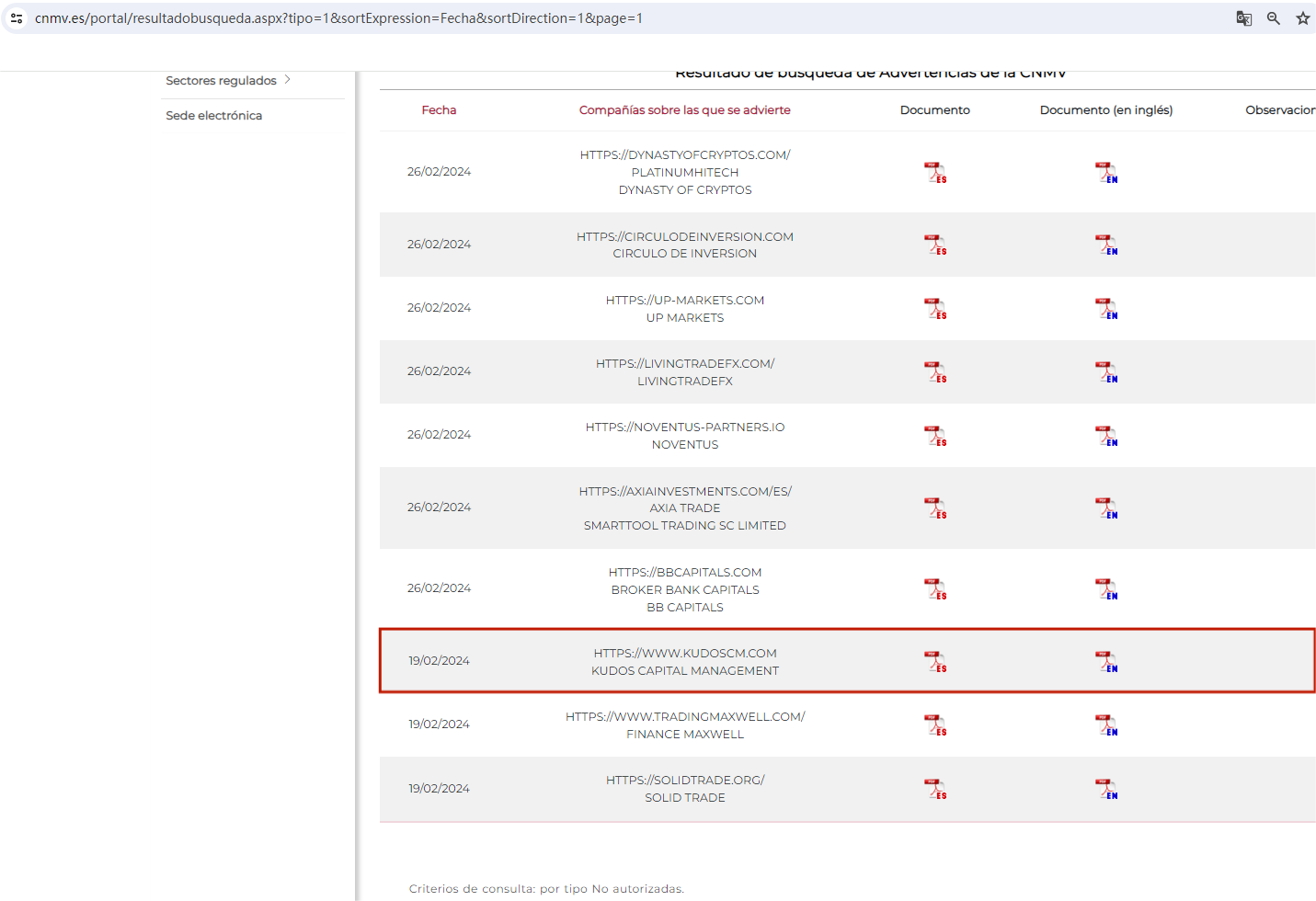The width and height of the screenshot is (1316, 901).
Task: Select HTTPS://LIVINGTRADEFX.COM/ text
Action: pyautogui.click(x=685, y=364)
